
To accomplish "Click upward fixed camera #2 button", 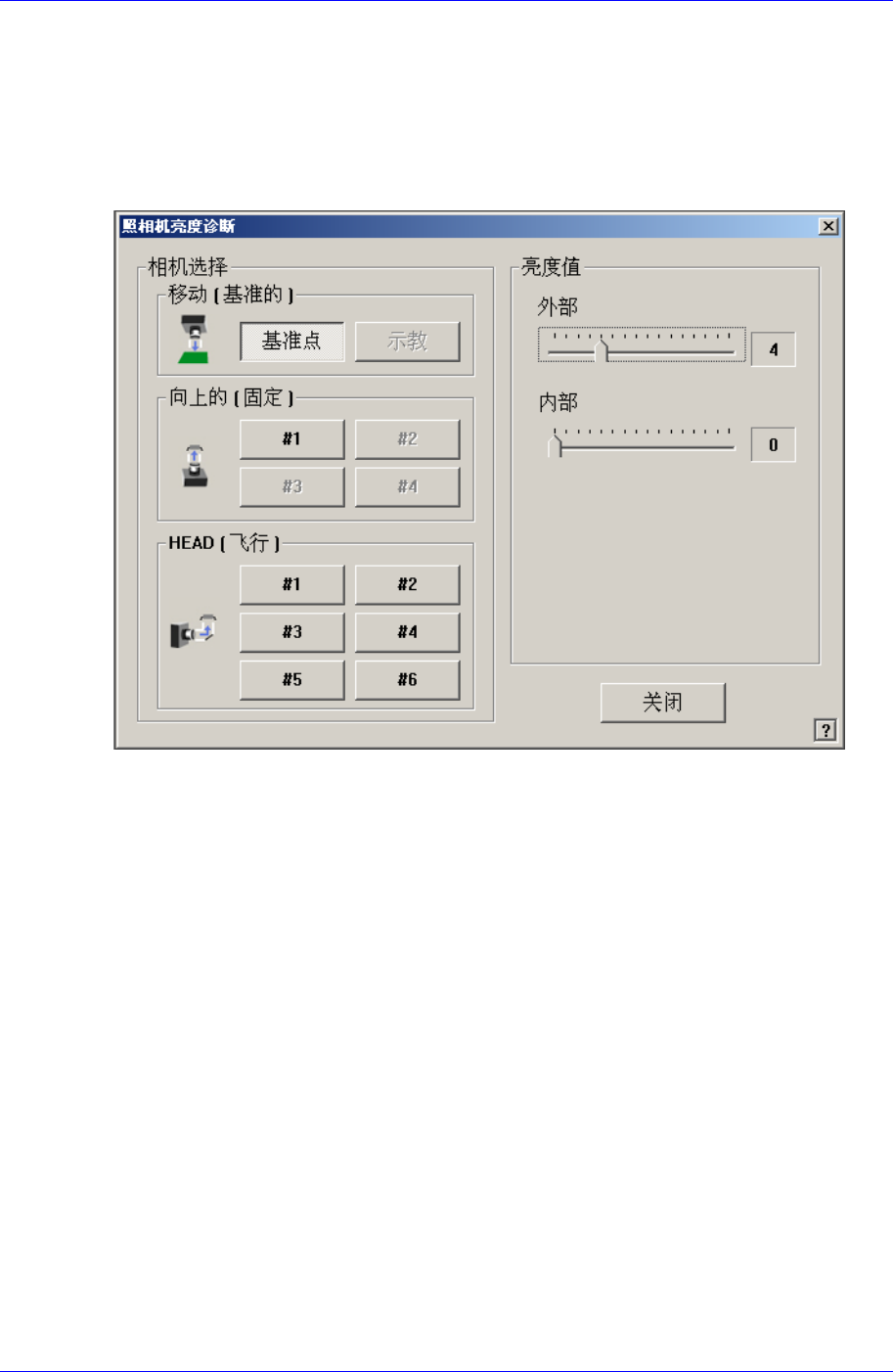I will (x=407, y=439).
